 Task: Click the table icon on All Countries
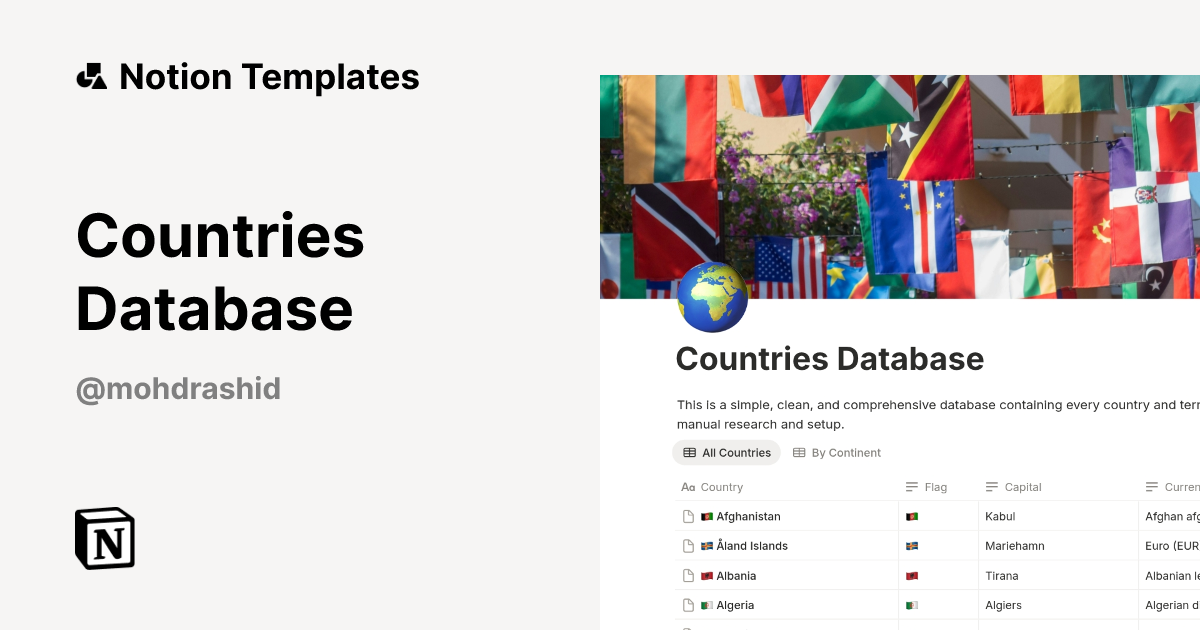click(690, 453)
